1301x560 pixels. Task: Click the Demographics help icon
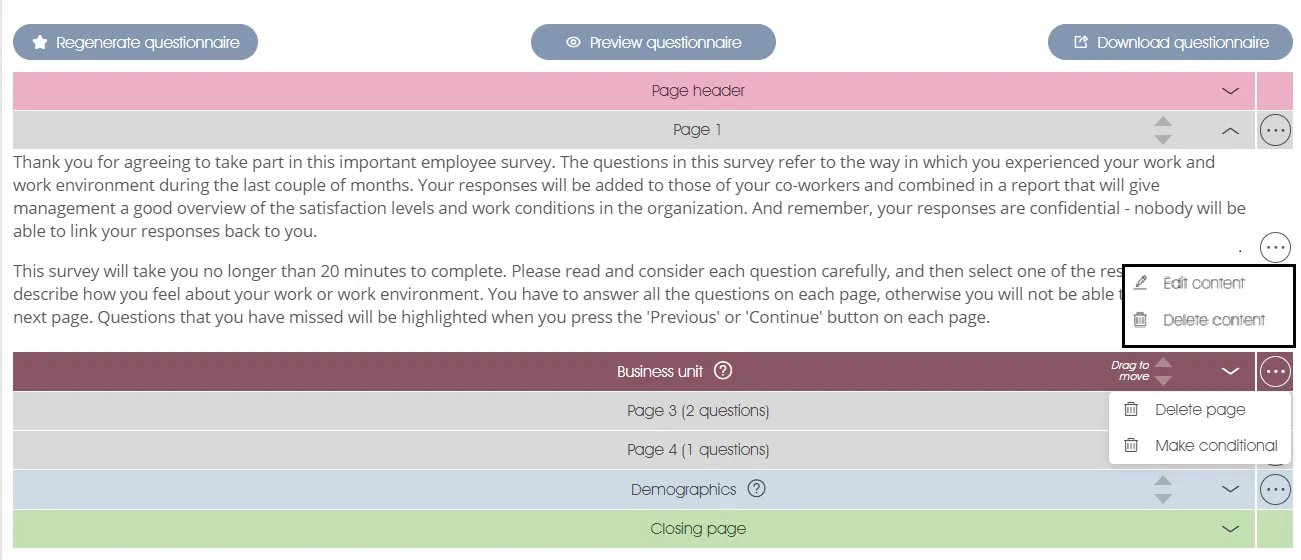[x=757, y=489]
